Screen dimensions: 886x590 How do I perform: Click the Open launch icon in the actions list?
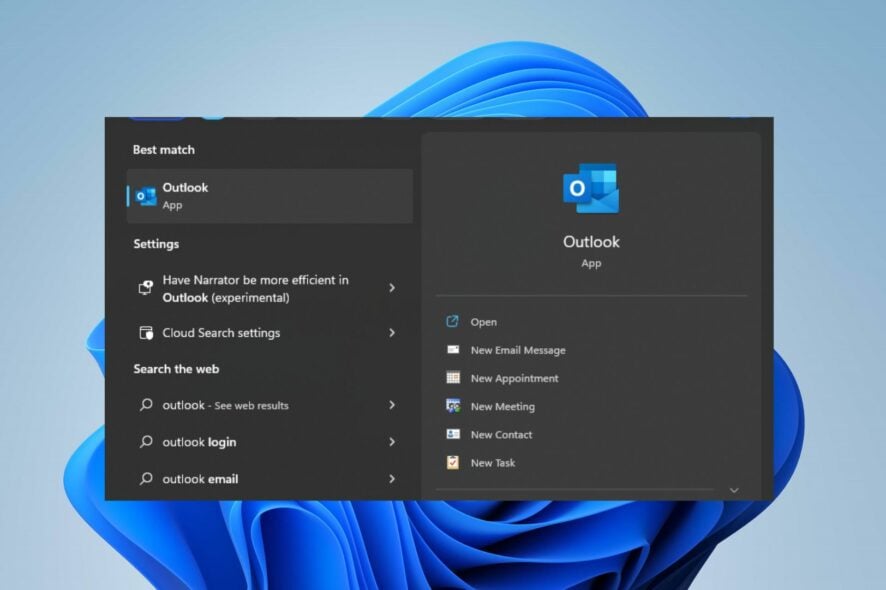point(452,321)
